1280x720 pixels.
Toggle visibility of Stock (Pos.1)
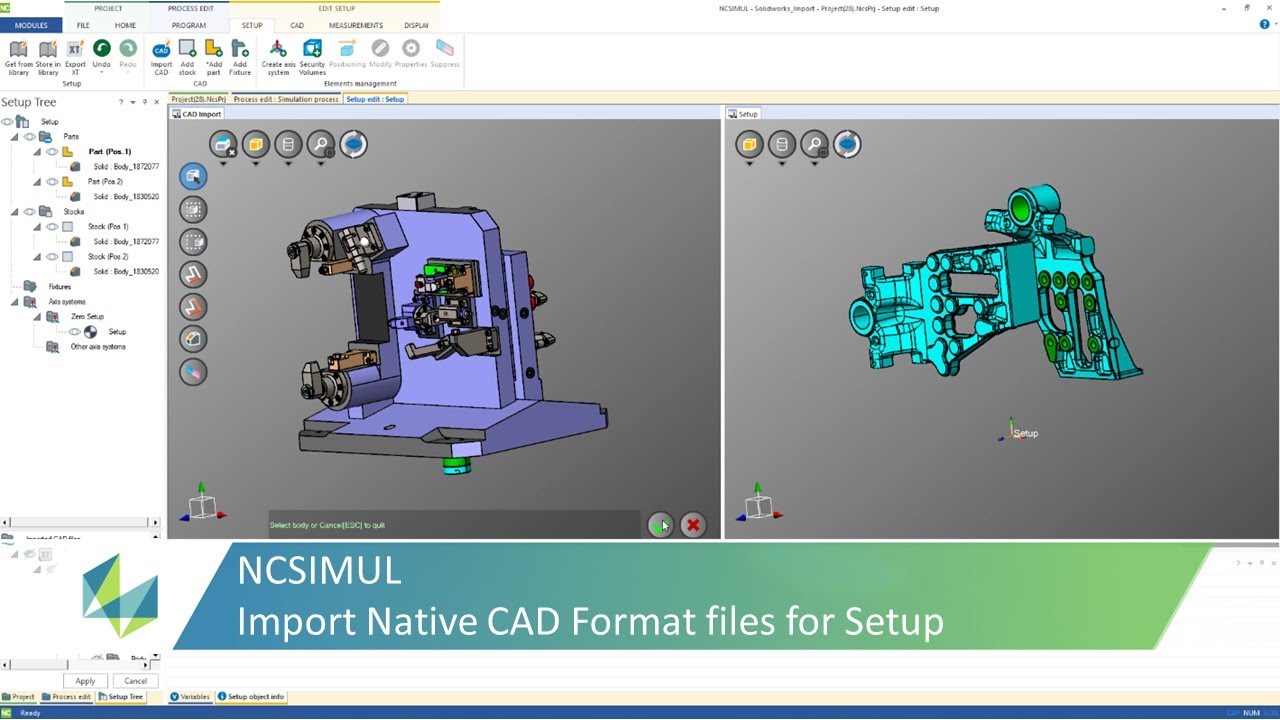pos(52,227)
